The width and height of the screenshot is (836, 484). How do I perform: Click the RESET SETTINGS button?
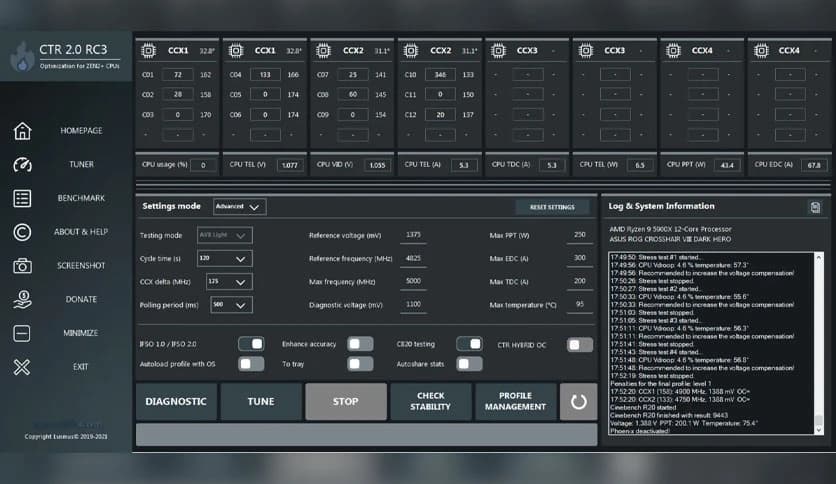click(x=552, y=207)
